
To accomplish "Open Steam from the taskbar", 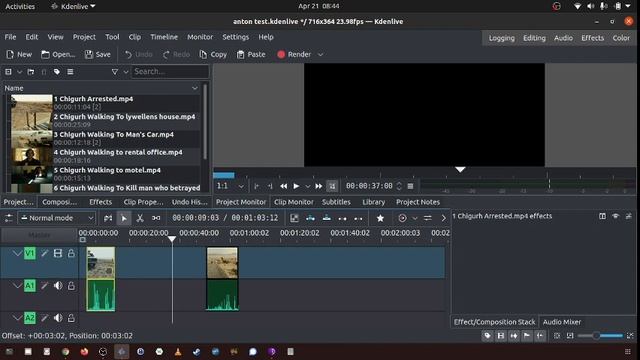I will pyautogui.click(x=197, y=351).
